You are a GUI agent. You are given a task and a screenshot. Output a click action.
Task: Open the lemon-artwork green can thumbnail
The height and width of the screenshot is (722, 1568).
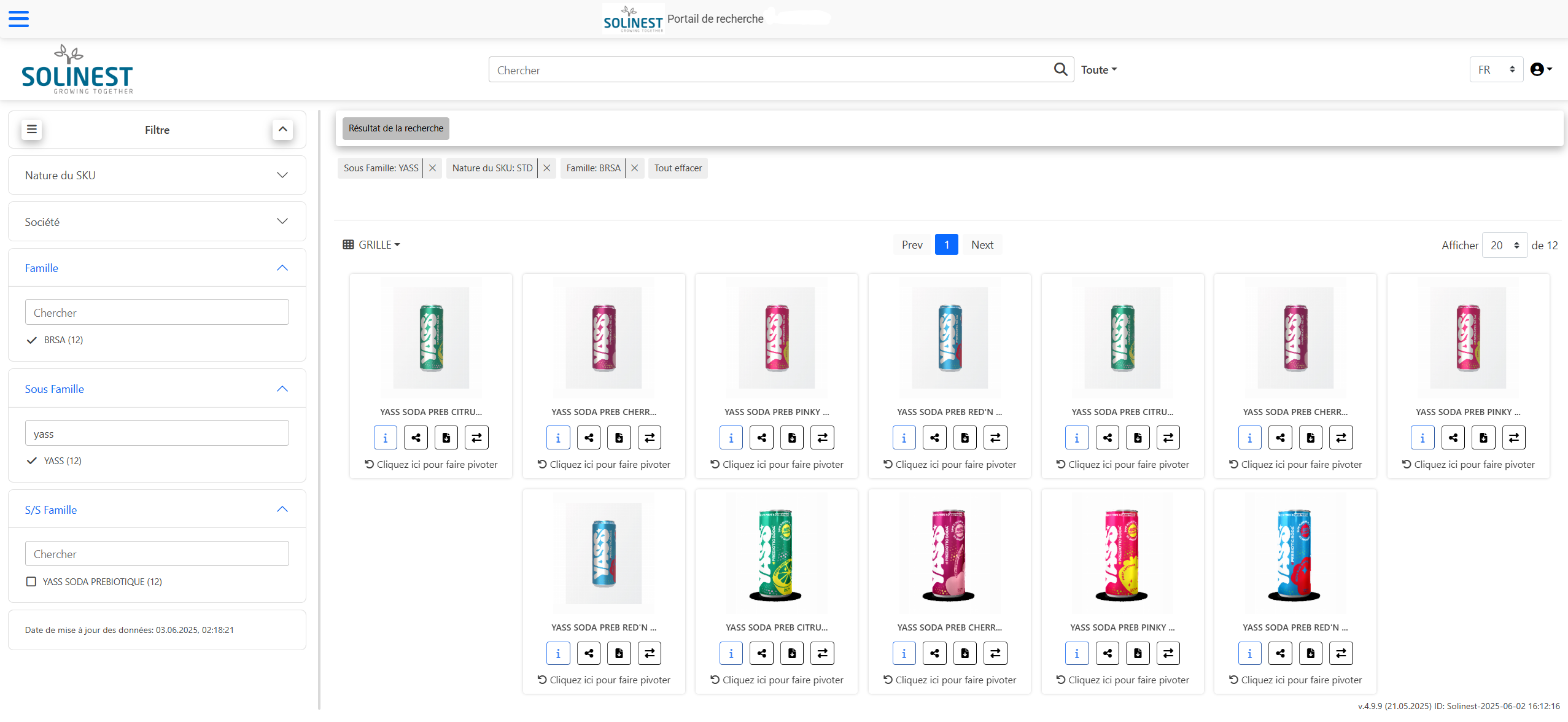[777, 553]
